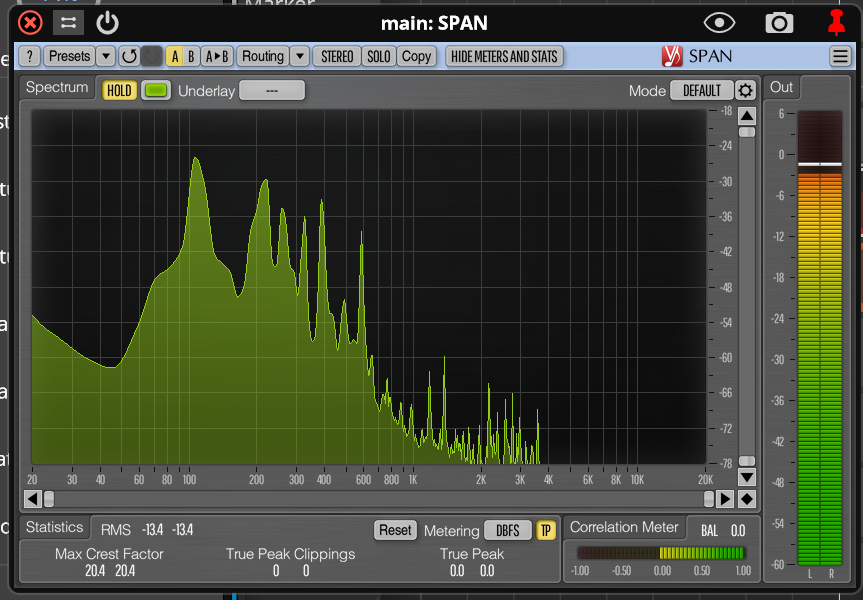This screenshot has height=600, width=863.
Task: Select the Statistics tab
Action: coord(54,527)
